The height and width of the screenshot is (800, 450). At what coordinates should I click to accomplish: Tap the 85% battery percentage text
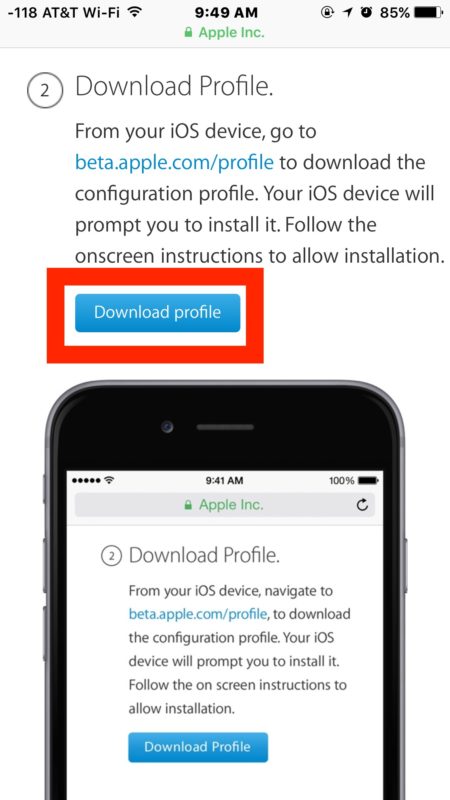click(394, 12)
